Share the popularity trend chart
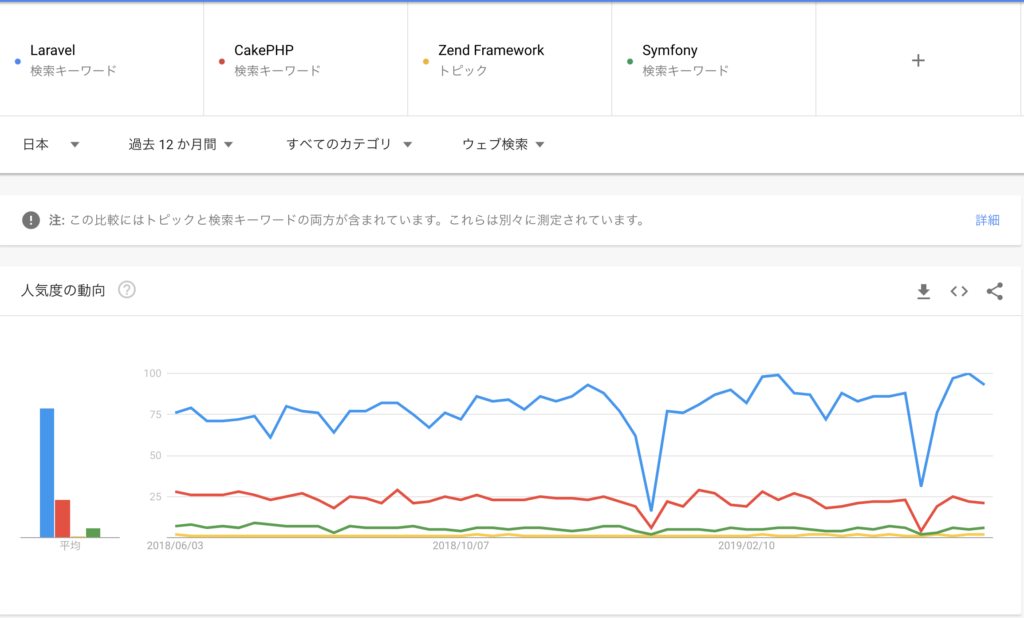The height and width of the screenshot is (618, 1024). (x=995, y=291)
